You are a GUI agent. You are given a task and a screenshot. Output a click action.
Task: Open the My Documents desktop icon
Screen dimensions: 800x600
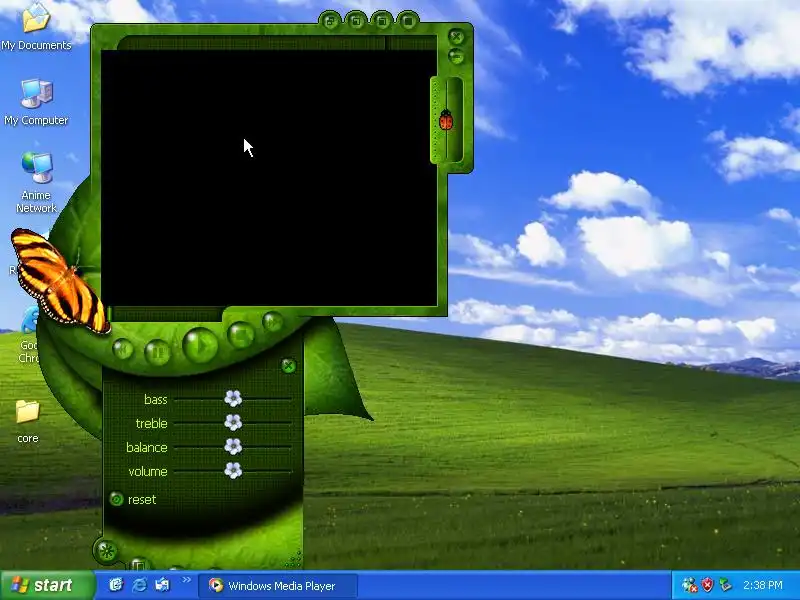[x=36, y=27]
